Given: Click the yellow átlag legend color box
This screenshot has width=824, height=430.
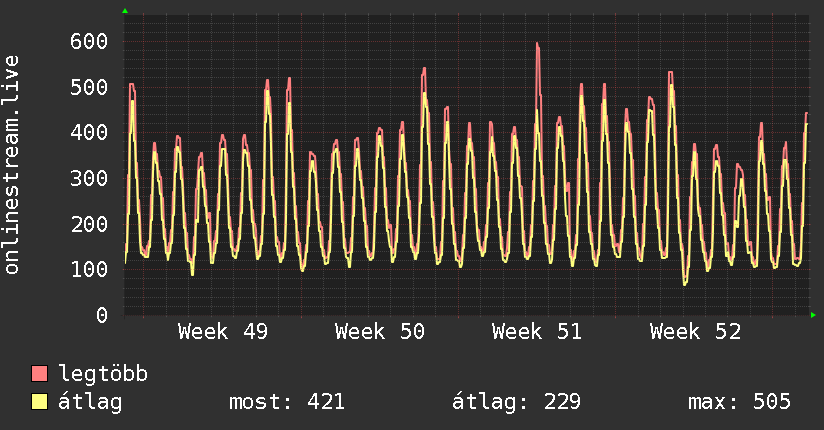Looking at the screenshot, I should pyautogui.click(x=39, y=402).
